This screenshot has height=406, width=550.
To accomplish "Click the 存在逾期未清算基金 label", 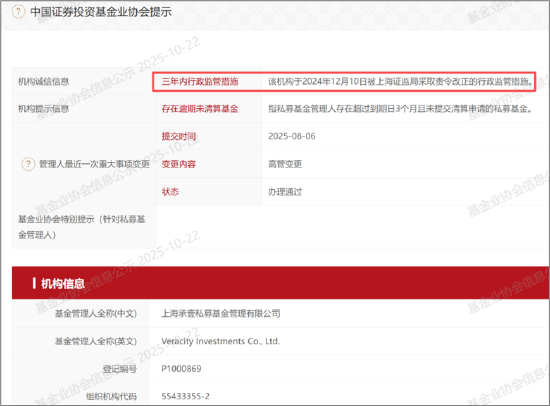I will point(200,109).
